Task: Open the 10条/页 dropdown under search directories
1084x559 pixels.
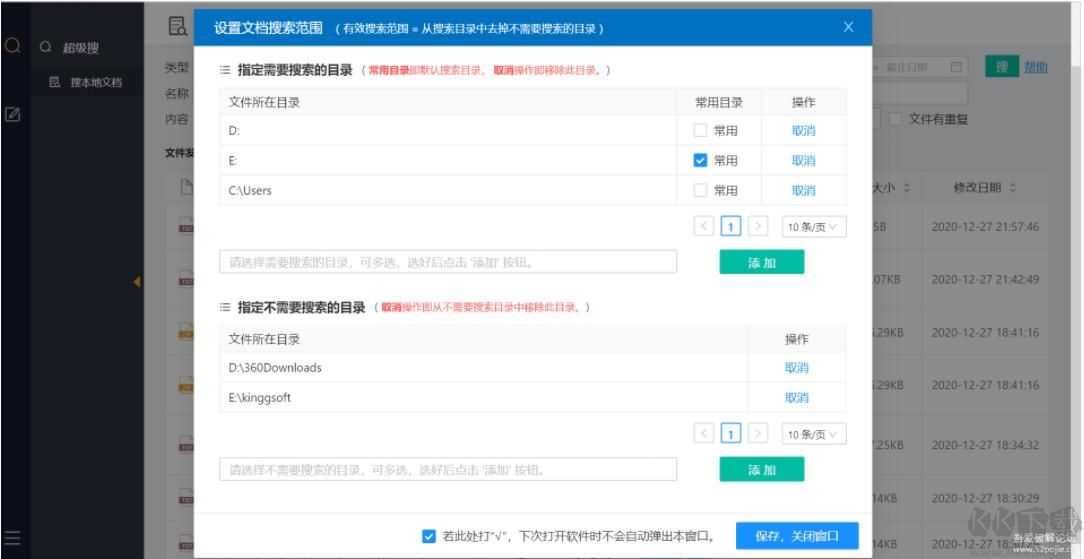Action: tap(811, 227)
